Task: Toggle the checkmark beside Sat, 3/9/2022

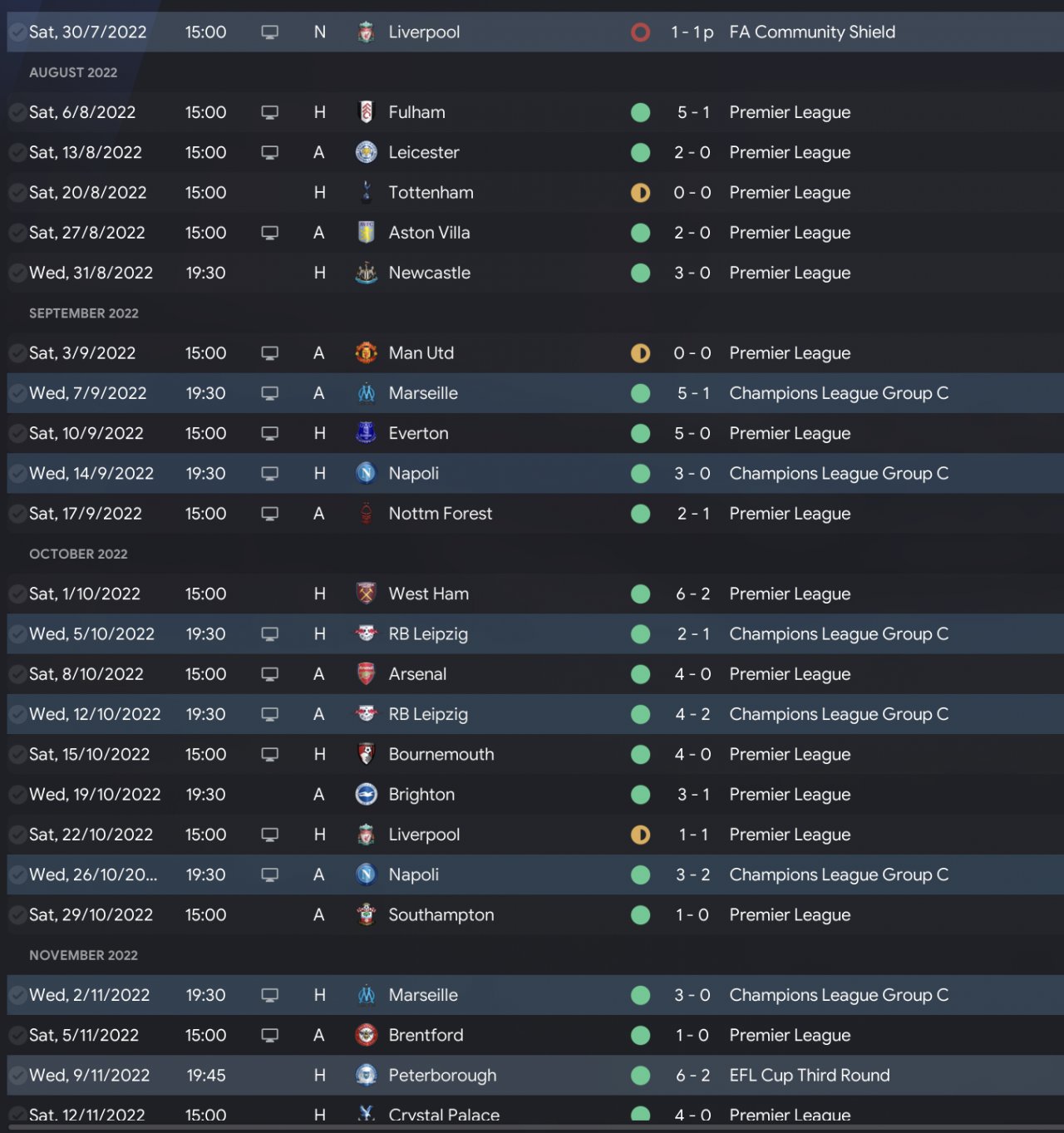Action: [x=17, y=353]
